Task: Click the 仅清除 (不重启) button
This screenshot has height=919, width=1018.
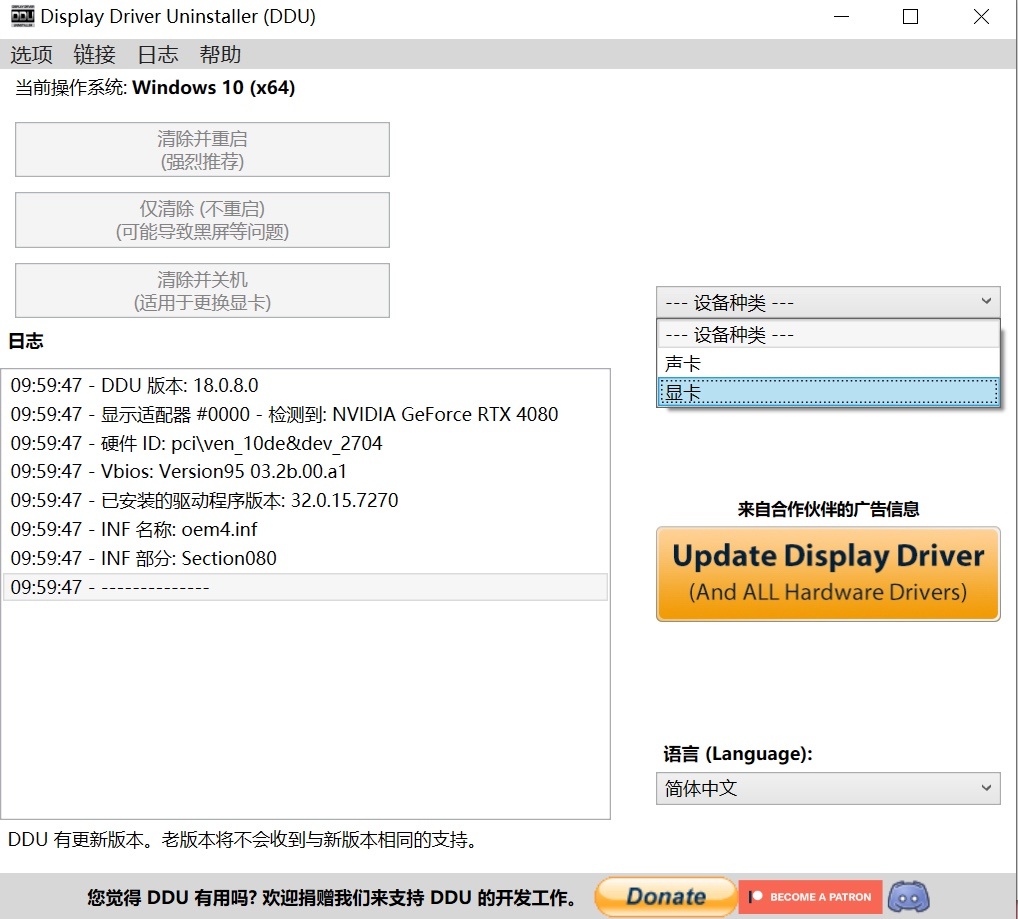Action: (x=203, y=220)
